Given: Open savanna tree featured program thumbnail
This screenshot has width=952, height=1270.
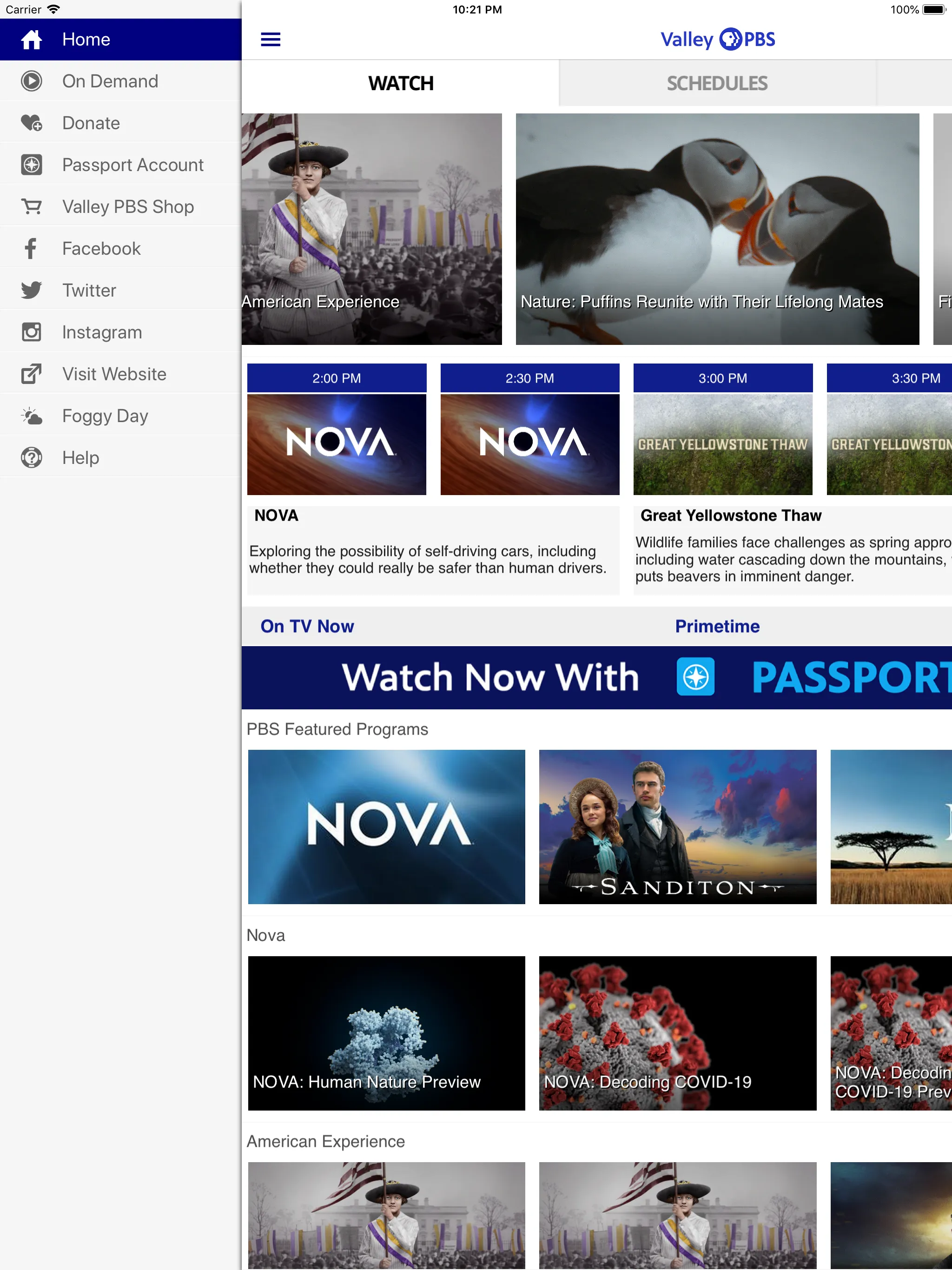Looking at the screenshot, I should click(891, 827).
